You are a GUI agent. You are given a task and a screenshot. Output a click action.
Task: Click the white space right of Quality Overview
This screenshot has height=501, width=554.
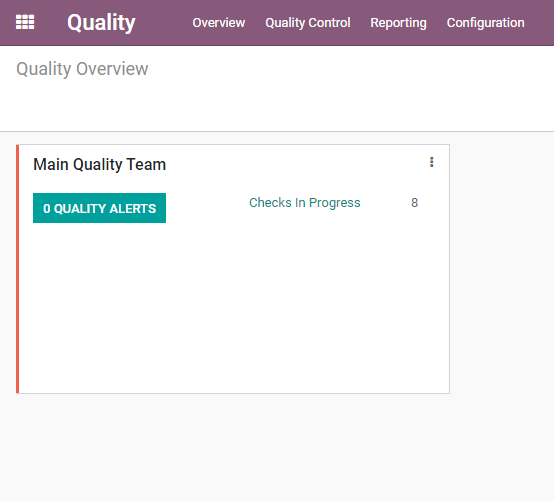(350, 69)
